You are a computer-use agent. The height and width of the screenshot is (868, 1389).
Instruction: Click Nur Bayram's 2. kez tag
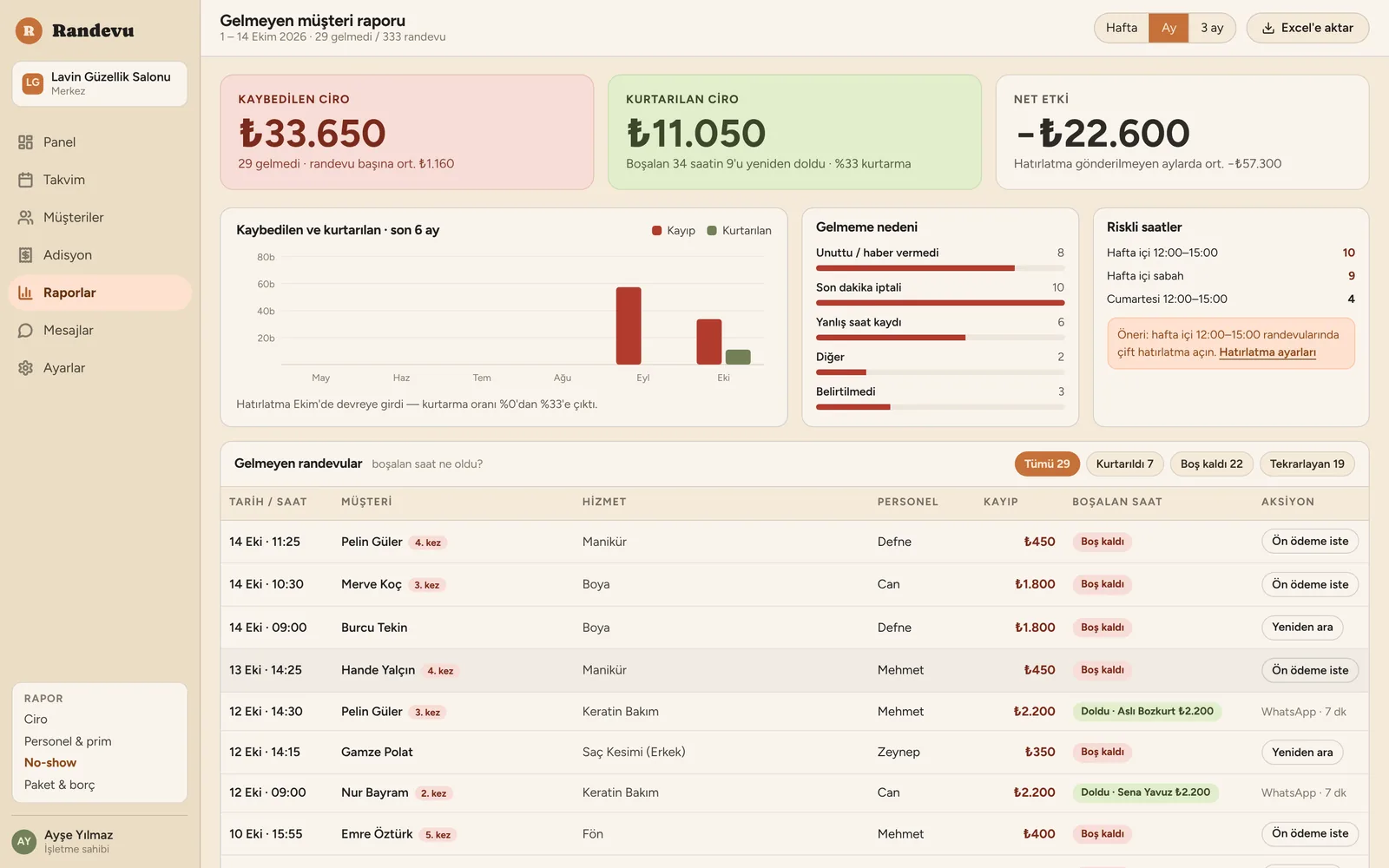click(433, 793)
